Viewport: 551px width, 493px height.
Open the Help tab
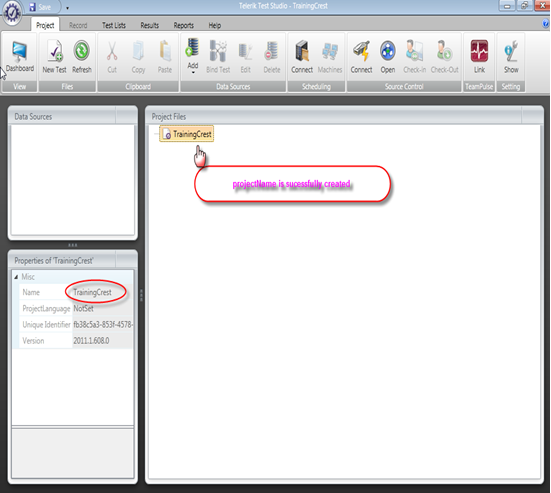click(x=215, y=25)
